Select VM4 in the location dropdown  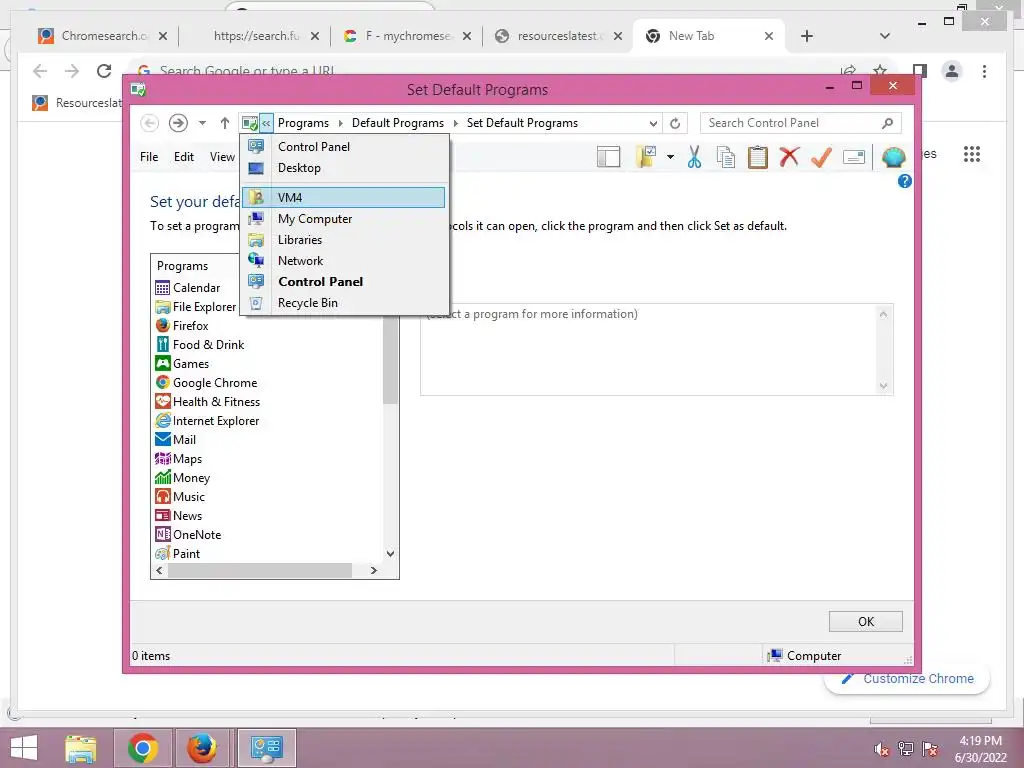[x=344, y=197]
